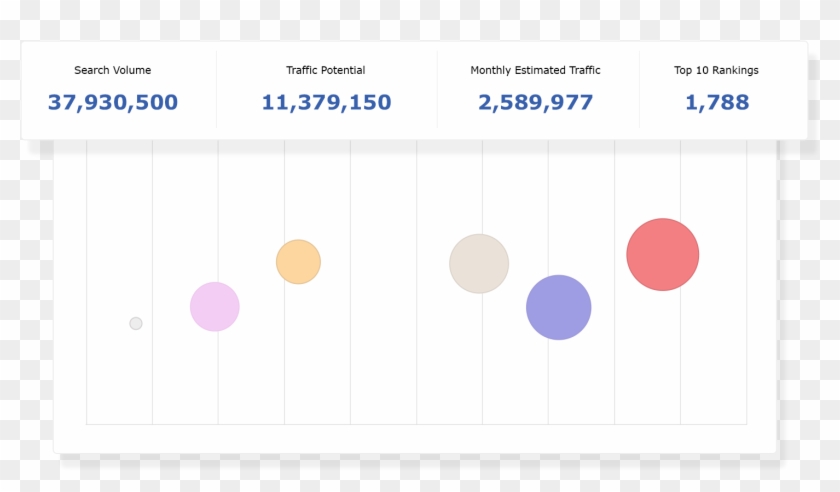Click divider between Traffic Potential and Monthly Estimated Traffic
840x492 pixels.
point(437,90)
